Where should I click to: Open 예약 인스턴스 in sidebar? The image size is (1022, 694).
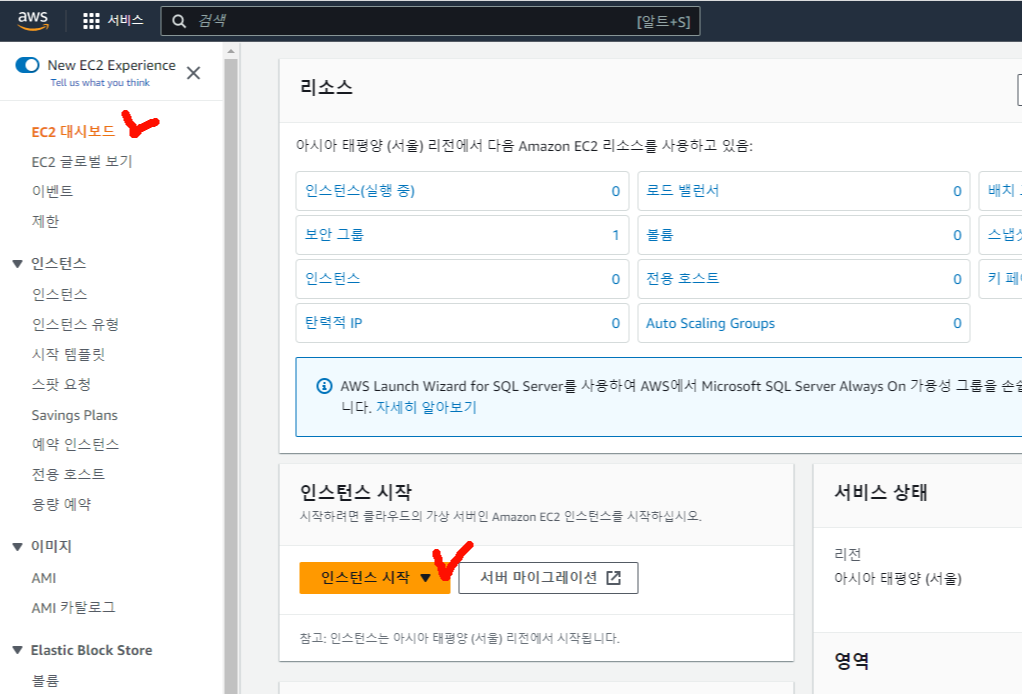pyautogui.click(x=76, y=444)
